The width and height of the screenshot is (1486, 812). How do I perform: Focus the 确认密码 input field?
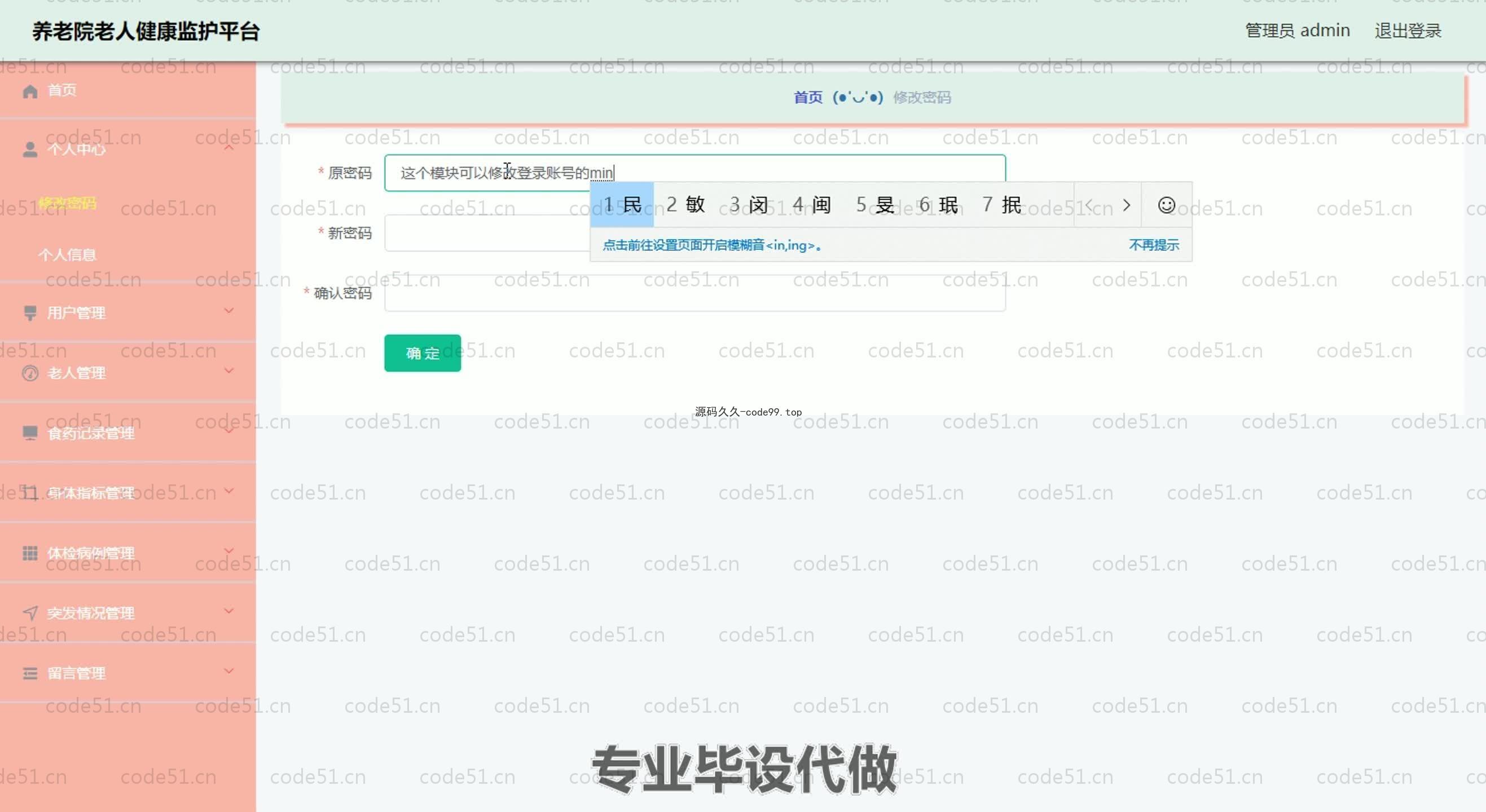pyautogui.click(x=694, y=293)
